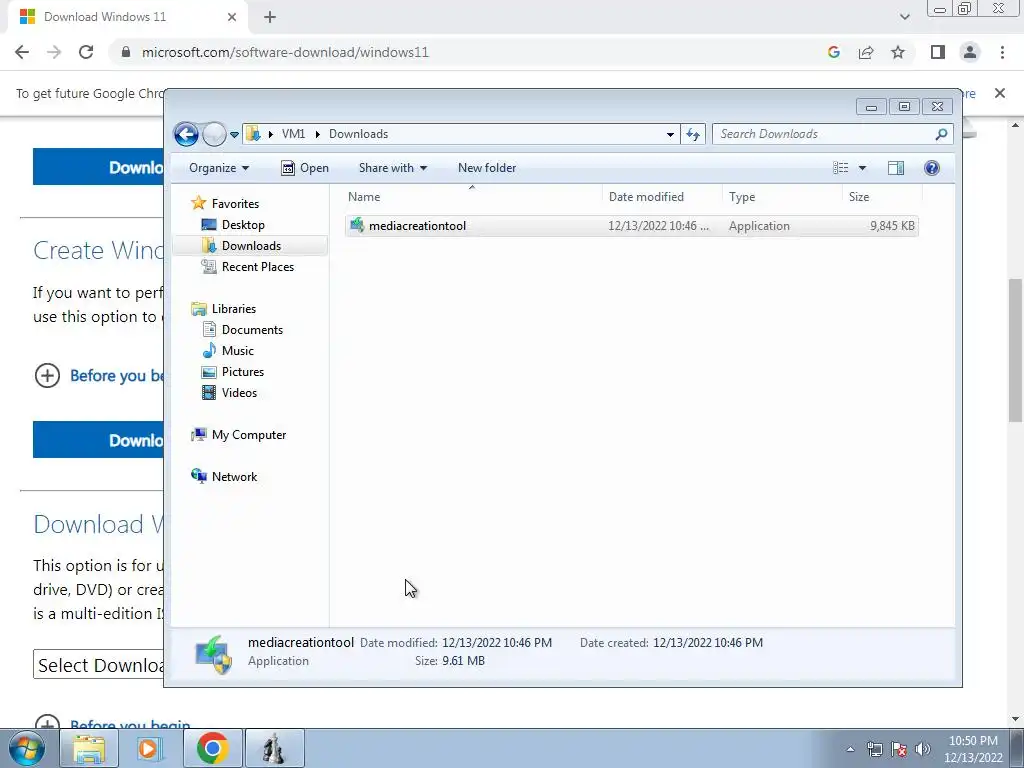Open the address bar history dropdown
This screenshot has width=1024, height=768.
coord(670,135)
